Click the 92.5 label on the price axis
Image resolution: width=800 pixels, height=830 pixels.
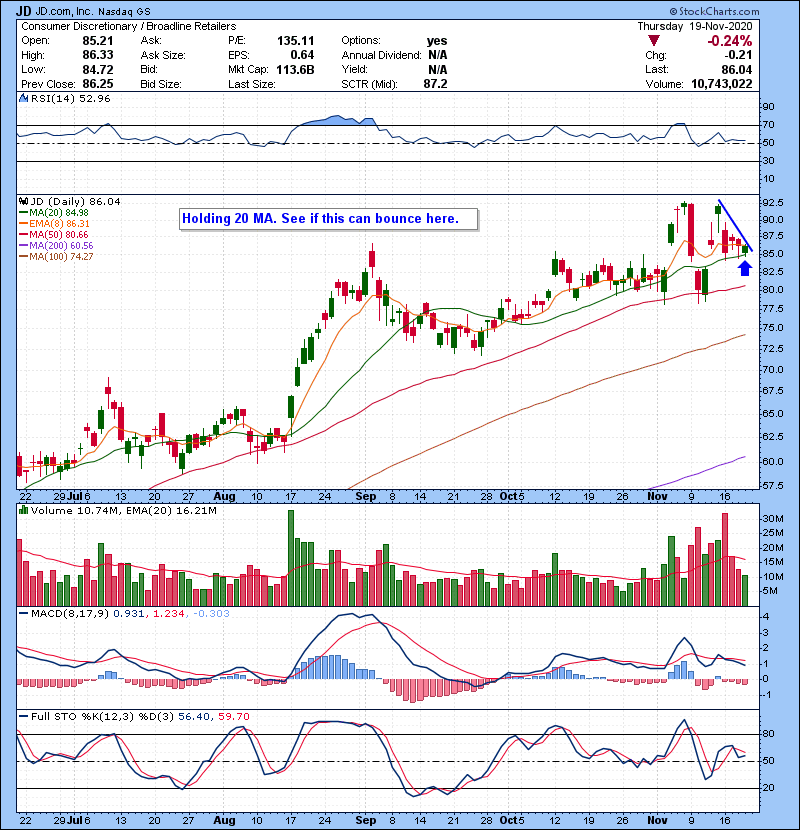(x=772, y=203)
